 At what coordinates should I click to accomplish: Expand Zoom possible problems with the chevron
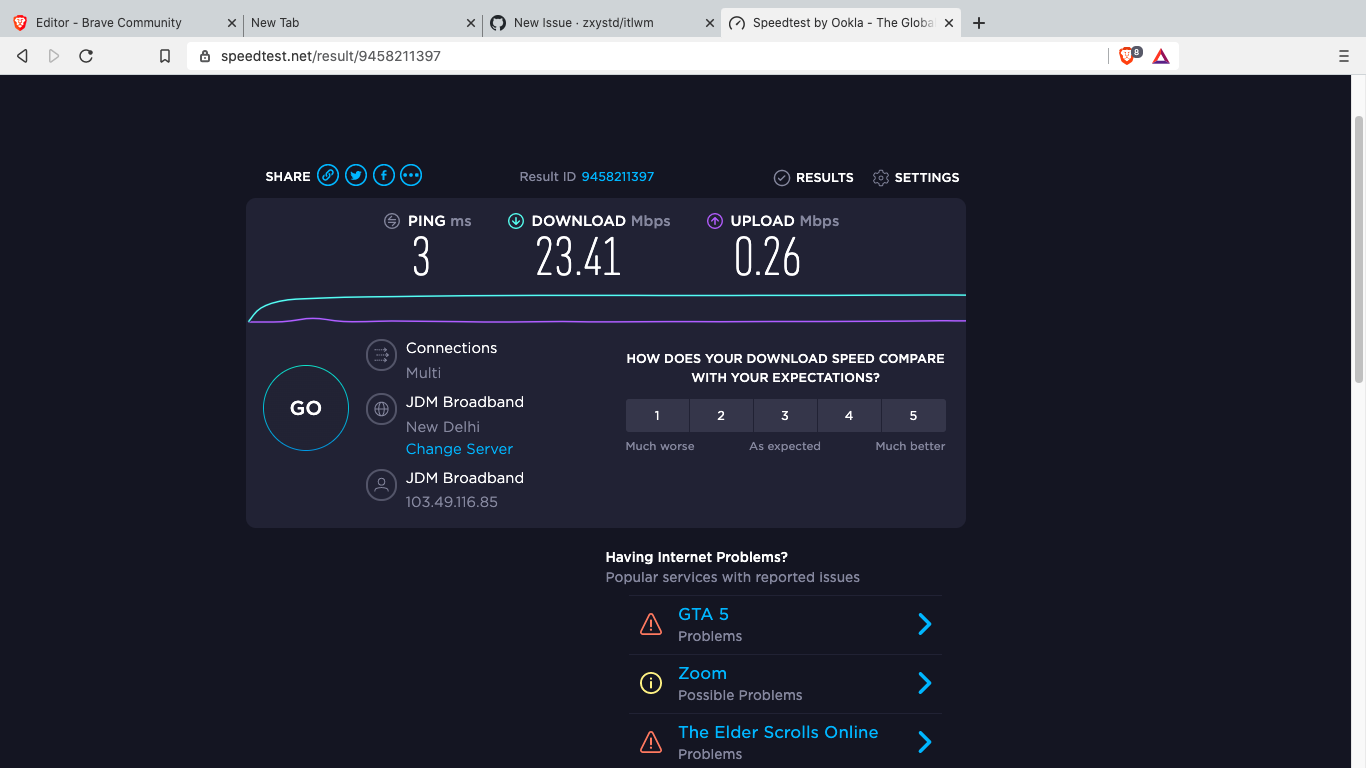(925, 683)
